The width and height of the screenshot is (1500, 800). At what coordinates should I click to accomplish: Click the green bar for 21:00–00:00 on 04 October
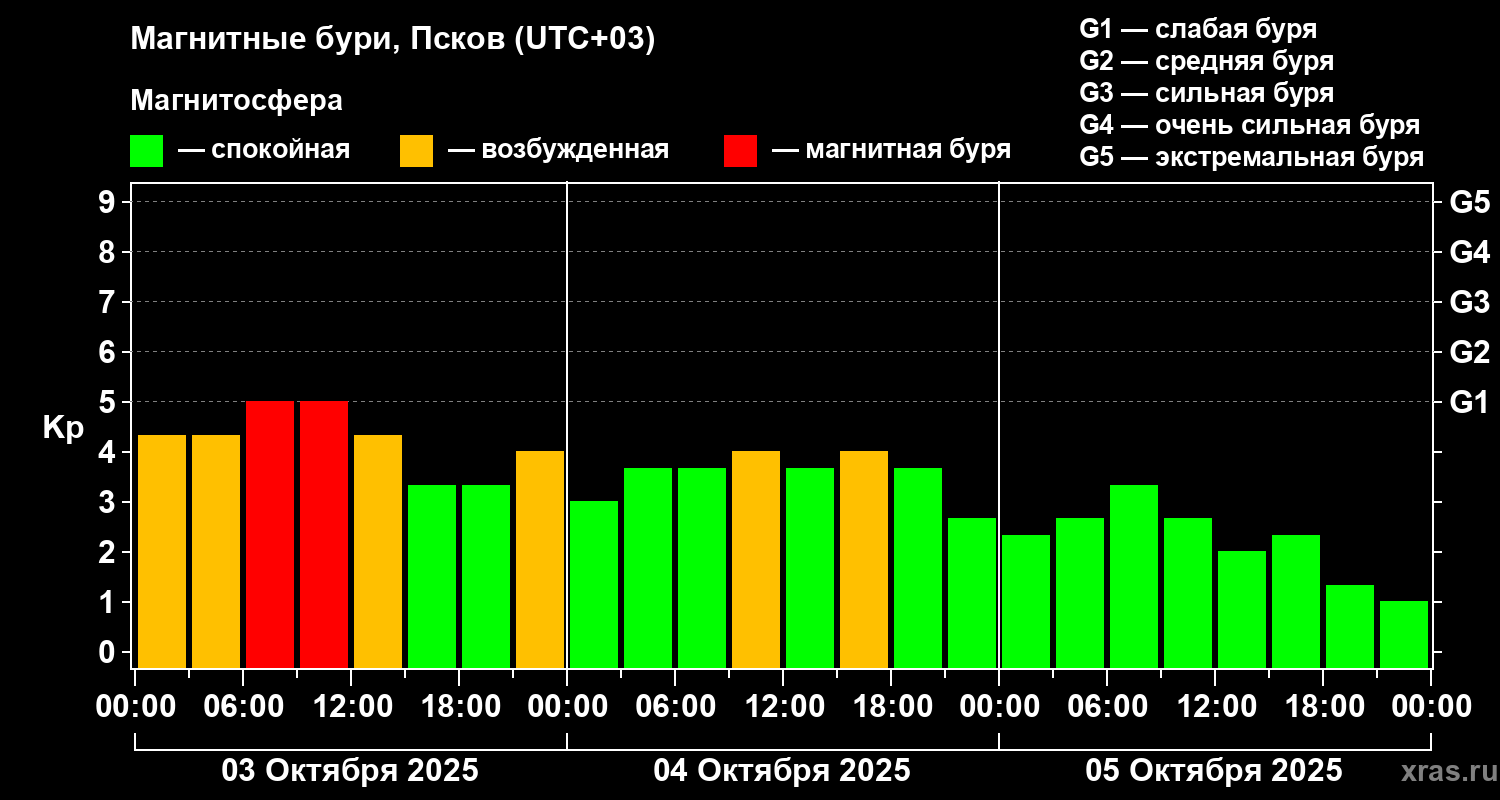[972, 593]
